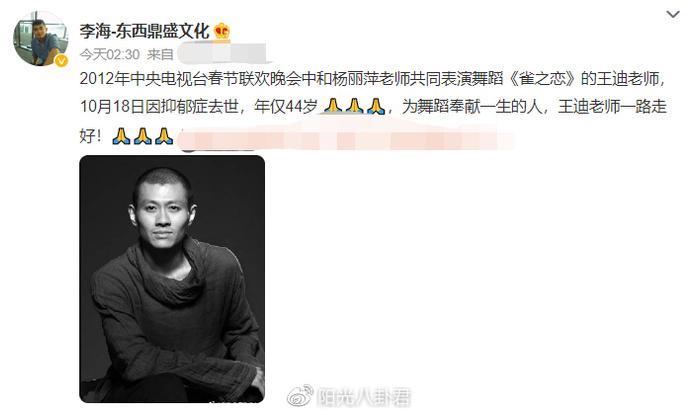The width and height of the screenshot is (700, 415).
Task: Click middle praying hands emoji after 年仅44岁
Action: [354, 106]
